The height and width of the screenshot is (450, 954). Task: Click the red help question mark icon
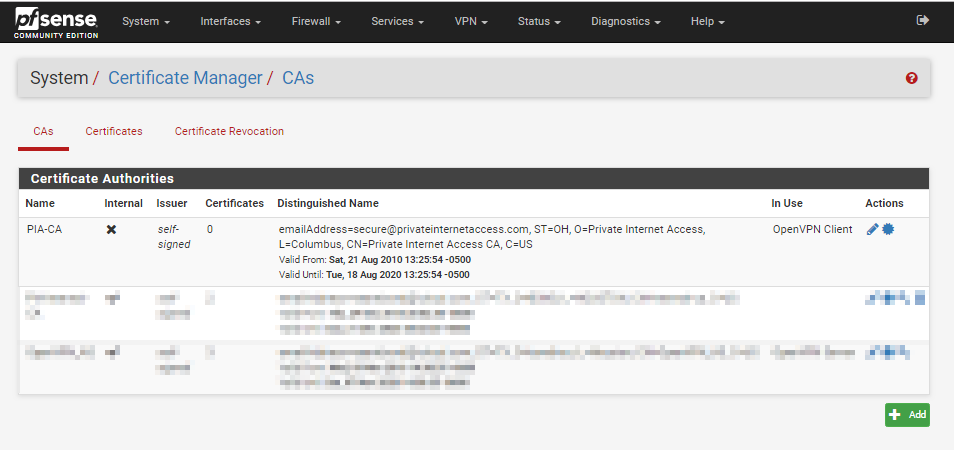[911, 78]
